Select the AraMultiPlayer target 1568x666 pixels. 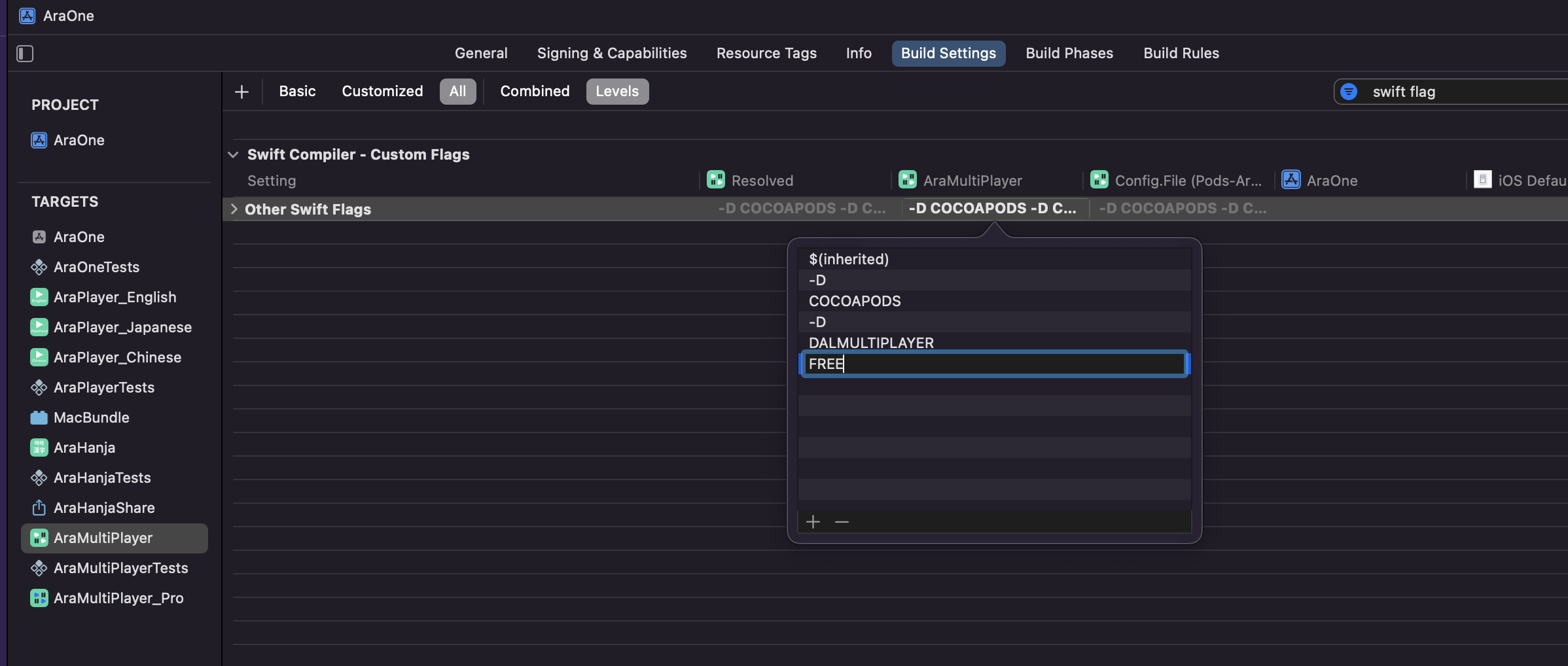pyautogui.click(x=114, y=538)
